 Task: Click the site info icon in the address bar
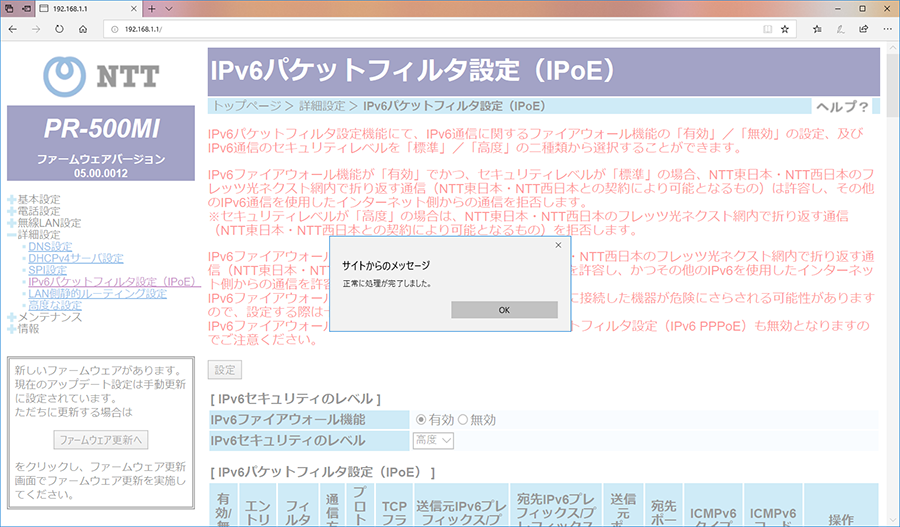coord(114,29)
